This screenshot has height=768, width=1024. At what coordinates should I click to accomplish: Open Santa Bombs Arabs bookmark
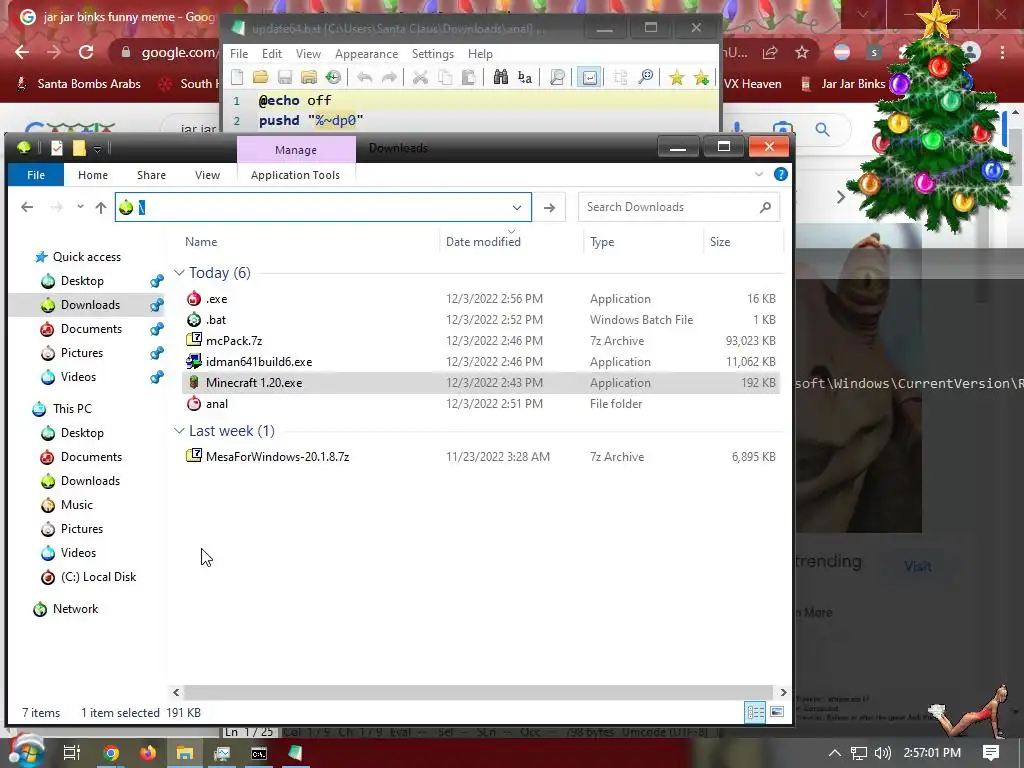coord(80,84)
